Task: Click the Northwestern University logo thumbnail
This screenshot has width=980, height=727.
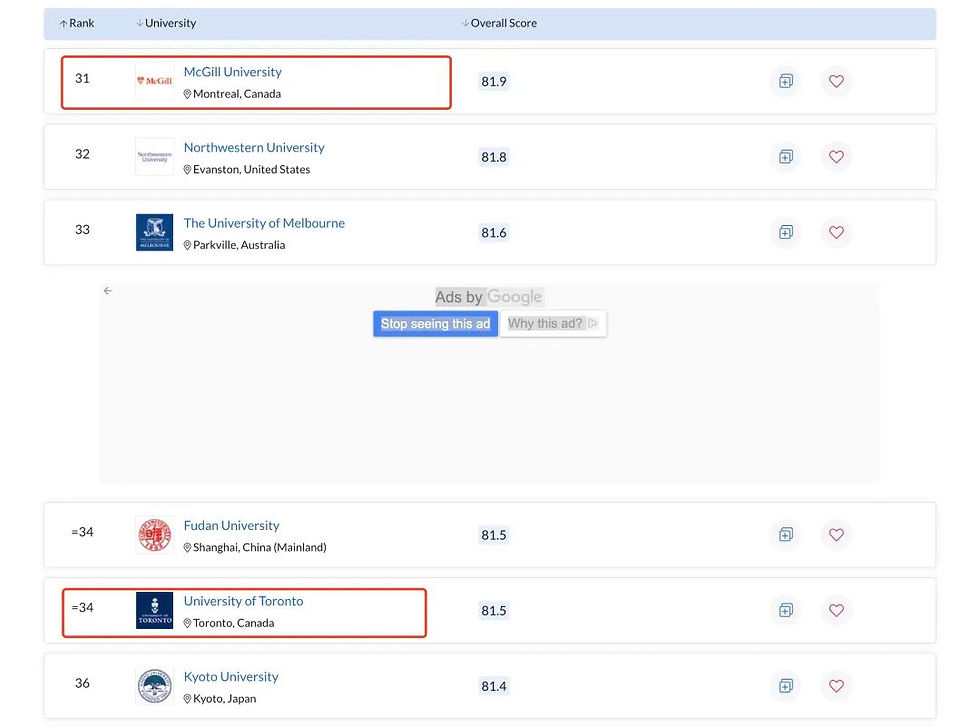Action: [154, 157]
